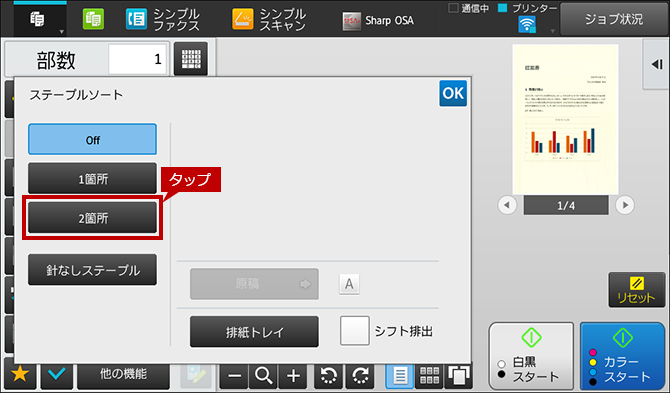Viewport: 670px width, 393px height.
Task: Rotate preview clockwise
Action: [360, 376]
